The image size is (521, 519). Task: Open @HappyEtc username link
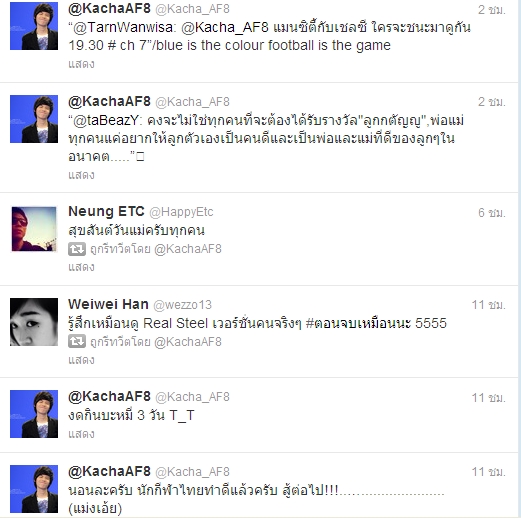pyautogui.click(x=181, y=212)
